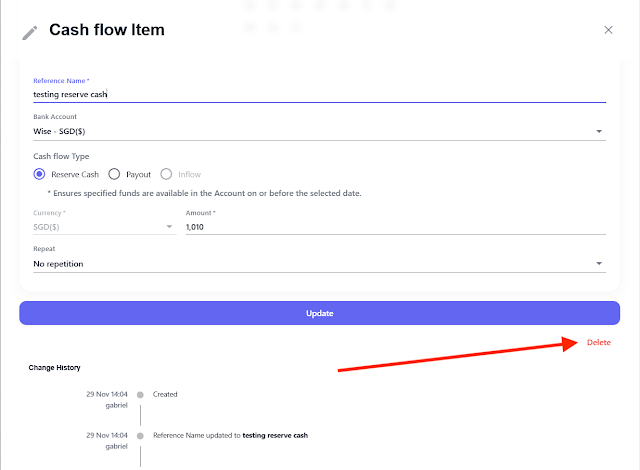This screenshot has width=640, height=470.
Task: Click the Change History heading
Action: [55, 368]
